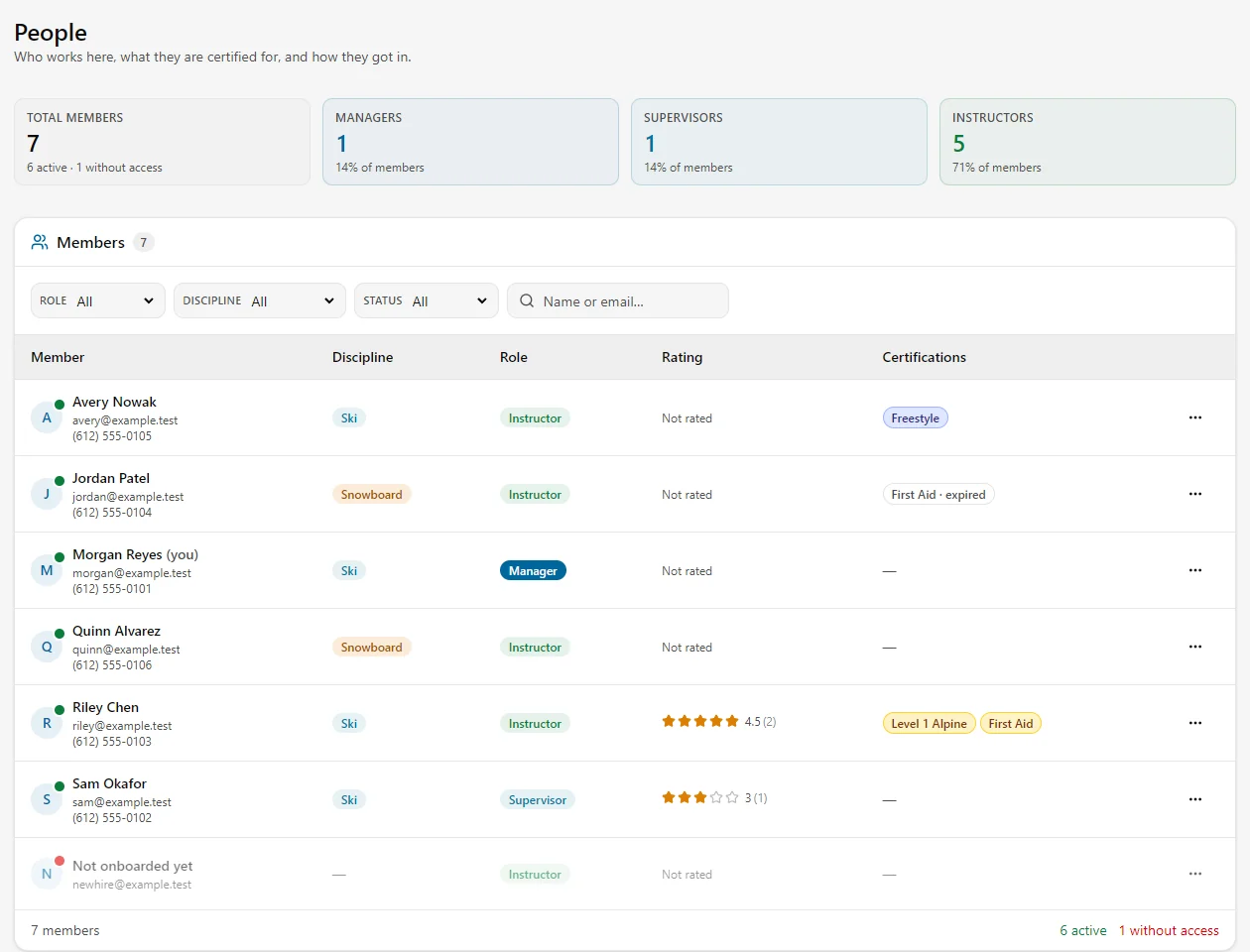
Task: Click the name Morgan Reyes (you)
Action: pos(135,554)
